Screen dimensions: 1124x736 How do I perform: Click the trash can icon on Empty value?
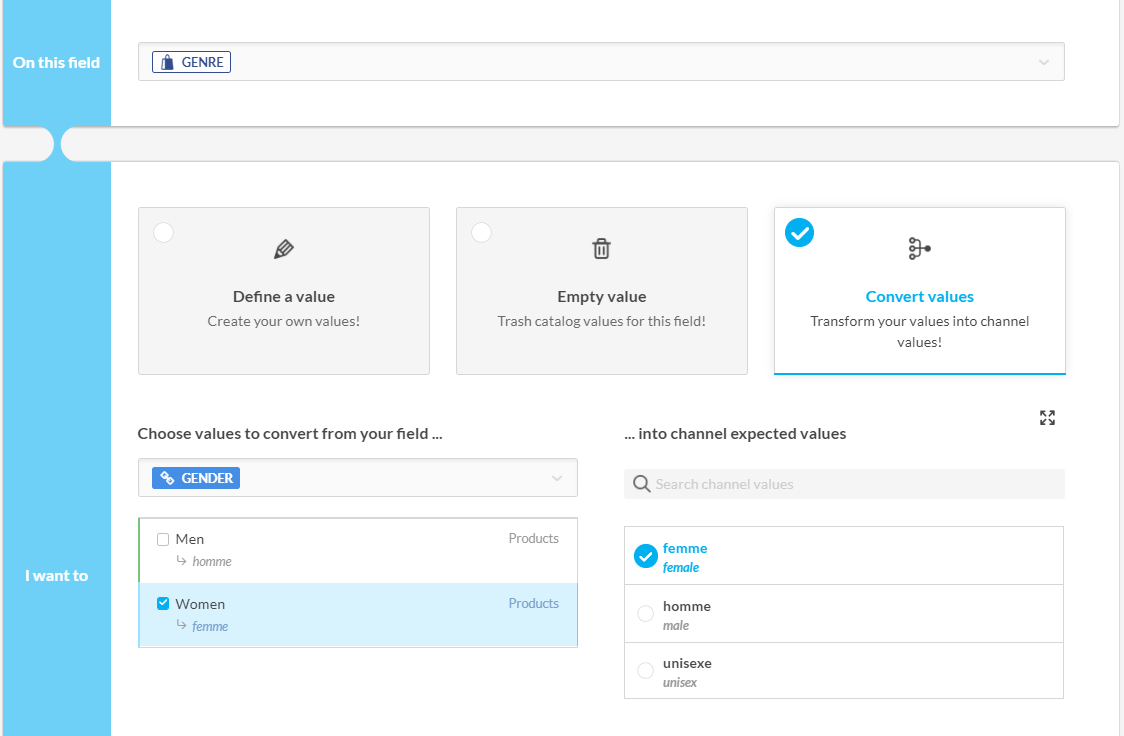pos(601,249)
